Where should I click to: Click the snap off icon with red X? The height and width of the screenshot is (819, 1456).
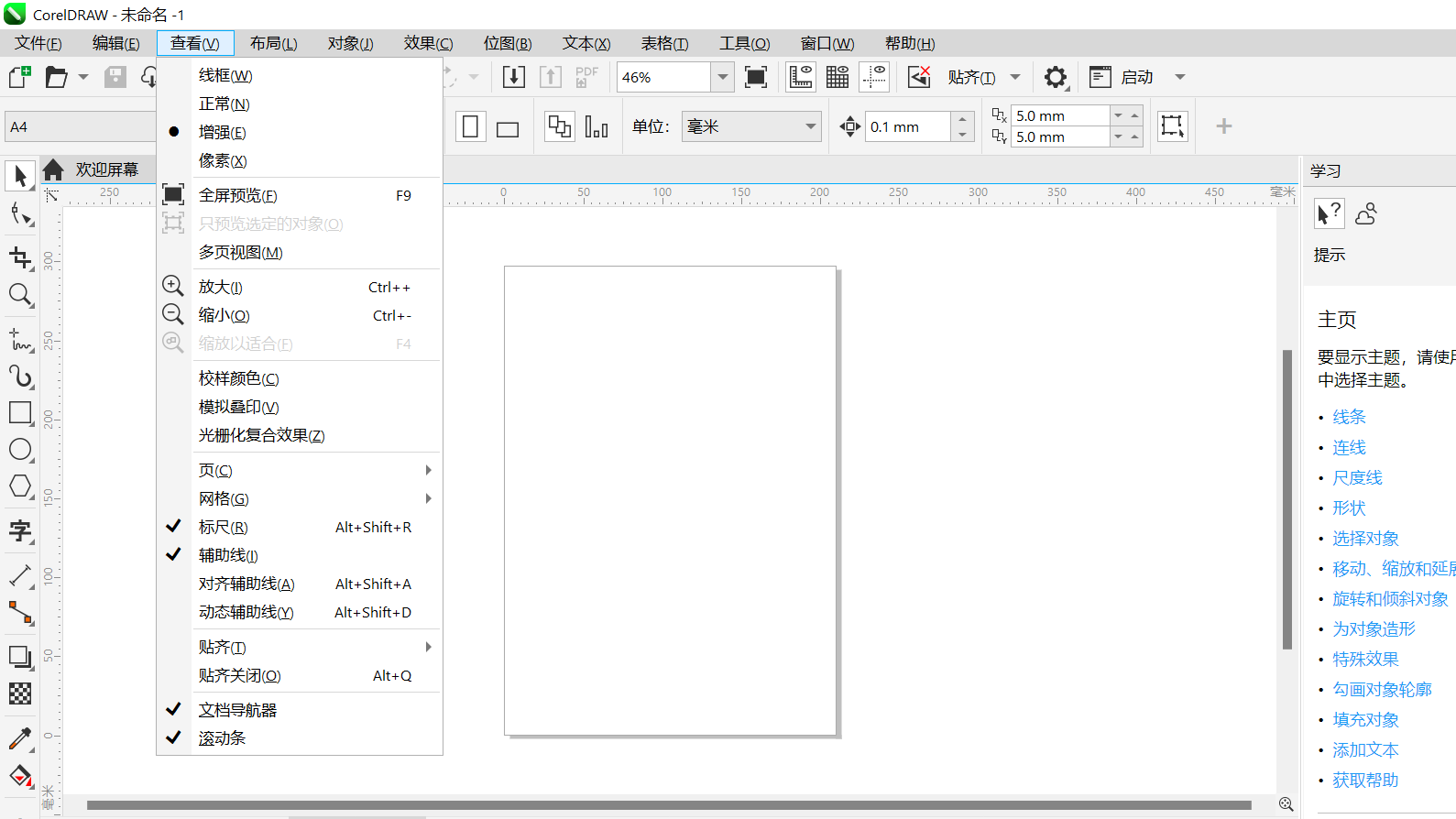919,77
